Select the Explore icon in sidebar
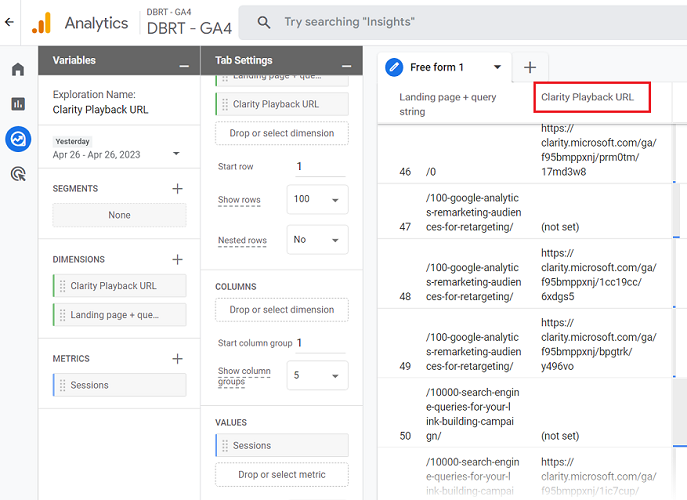The width and height of the screenshot is (687, 500). (x=18, y=139)
